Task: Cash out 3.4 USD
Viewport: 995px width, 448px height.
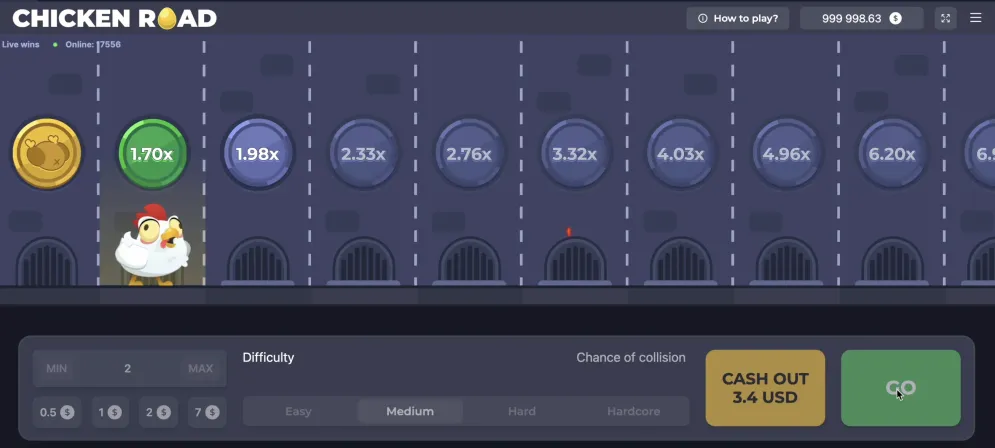Action: click(765, 388)
